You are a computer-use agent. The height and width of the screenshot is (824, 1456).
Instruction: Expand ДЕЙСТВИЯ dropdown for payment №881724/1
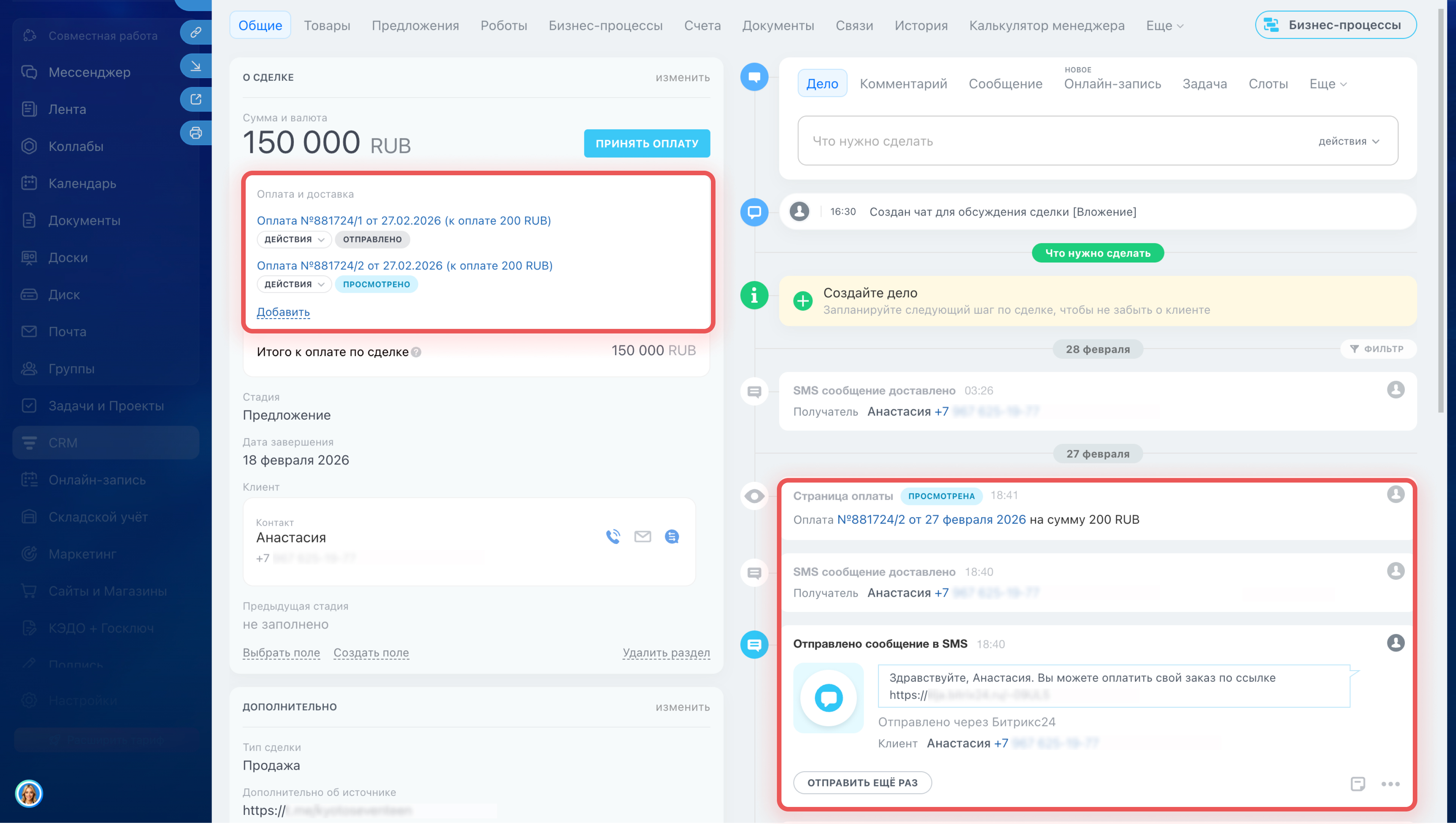pos(294,239)
